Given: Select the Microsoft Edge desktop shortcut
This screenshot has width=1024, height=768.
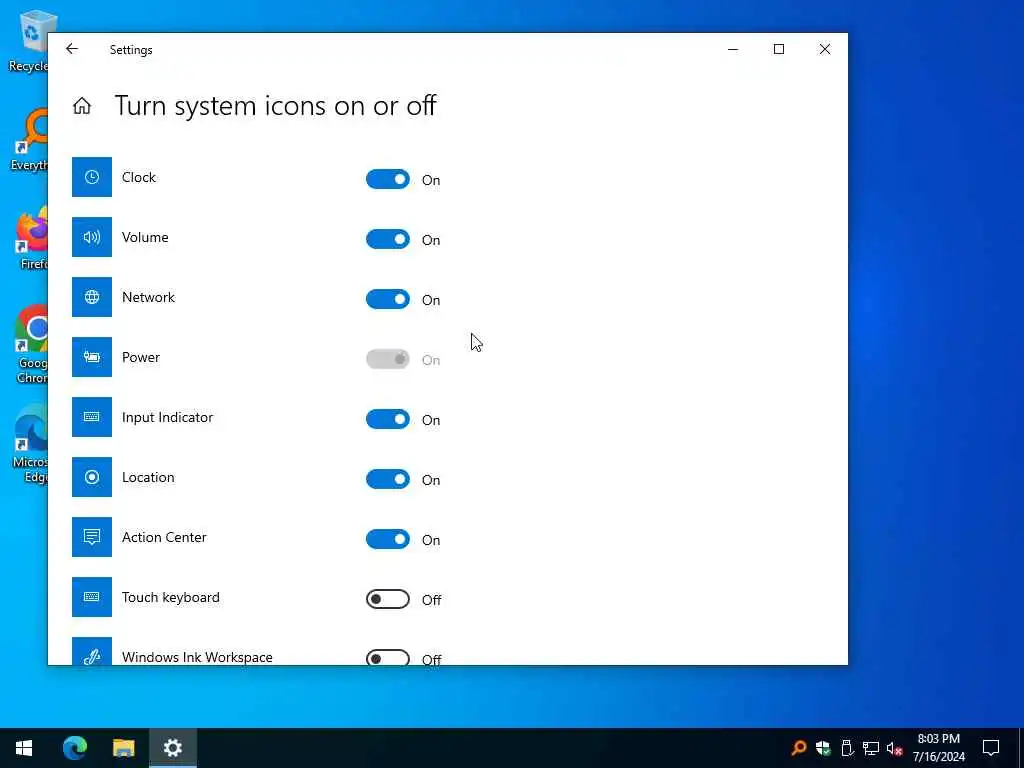Looking at the screenshot, I should [x=31, y=444].
